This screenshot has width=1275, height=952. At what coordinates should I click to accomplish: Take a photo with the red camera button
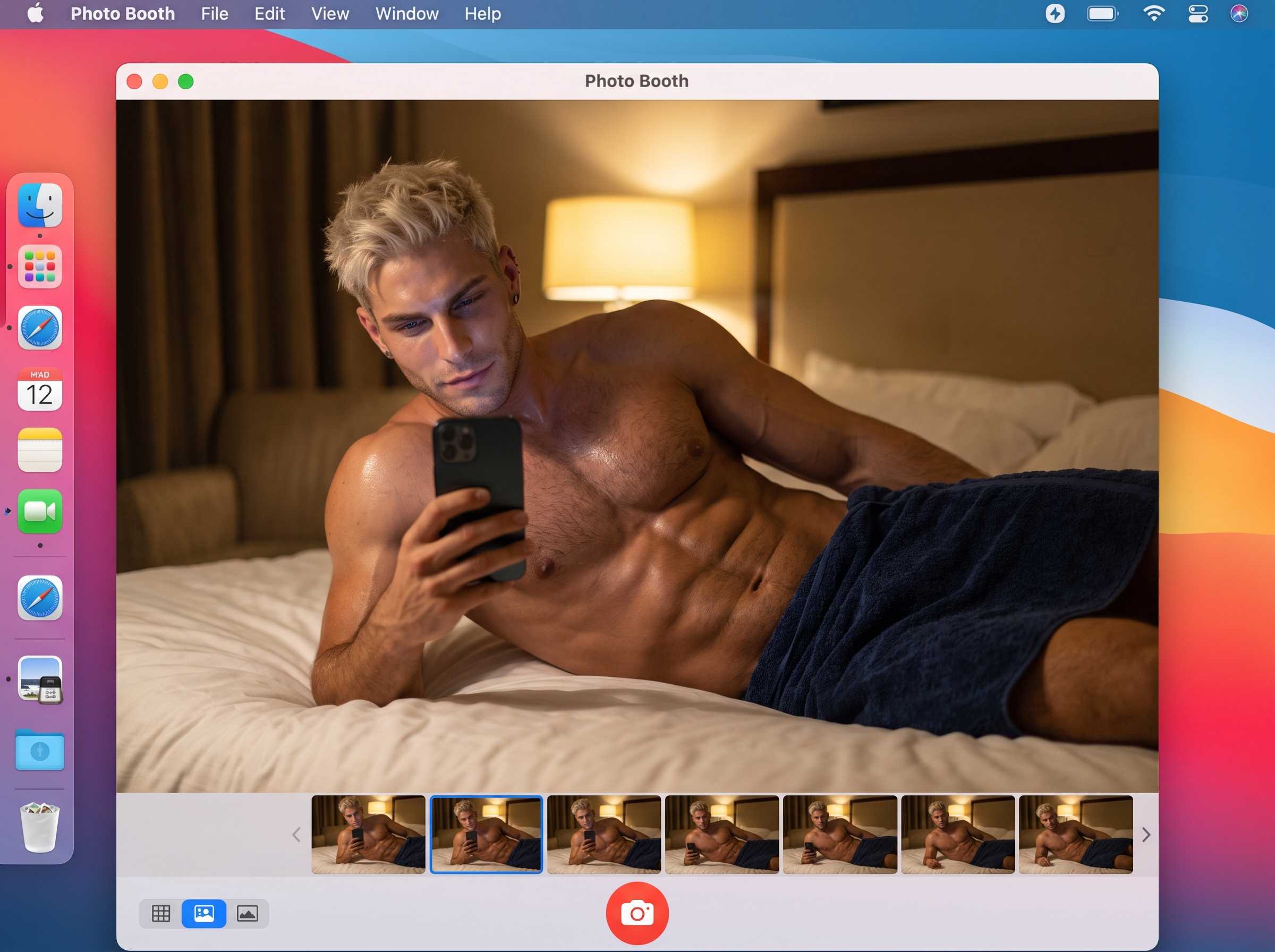pos(636,913)
